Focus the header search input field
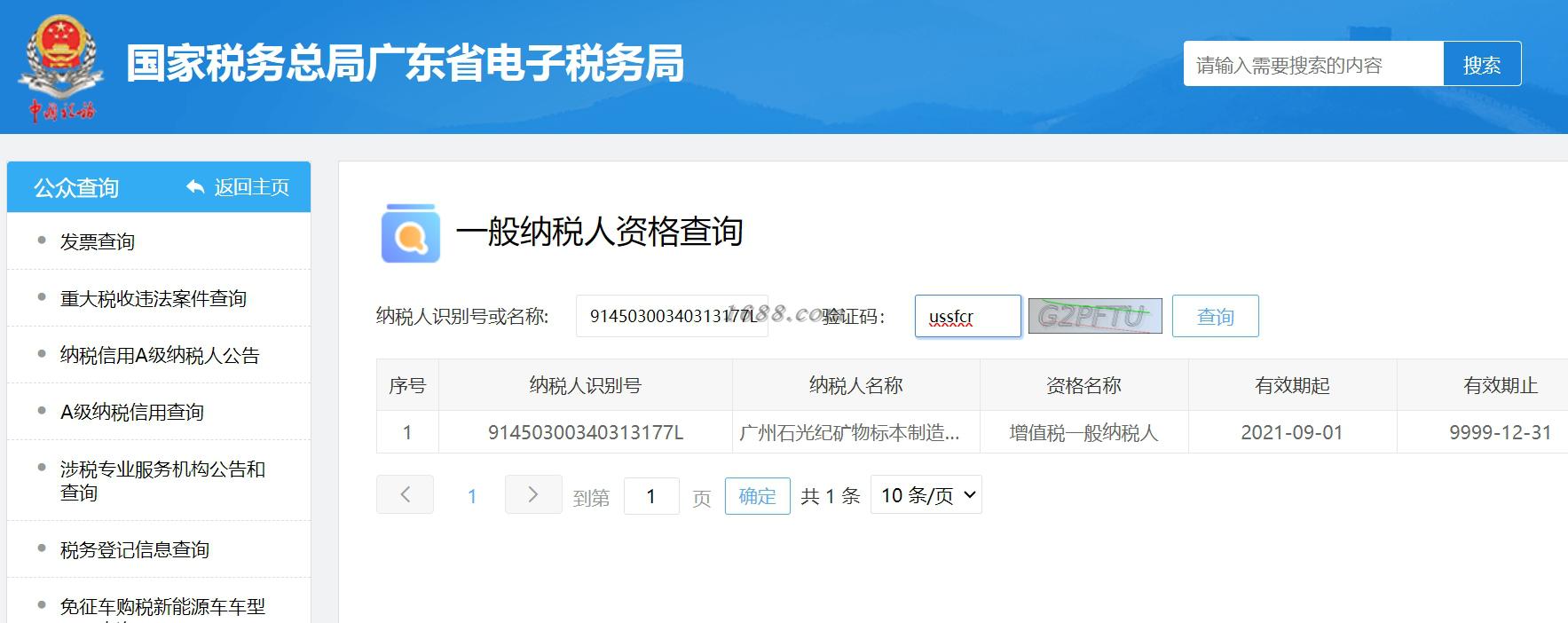 tap(1313, 64)
